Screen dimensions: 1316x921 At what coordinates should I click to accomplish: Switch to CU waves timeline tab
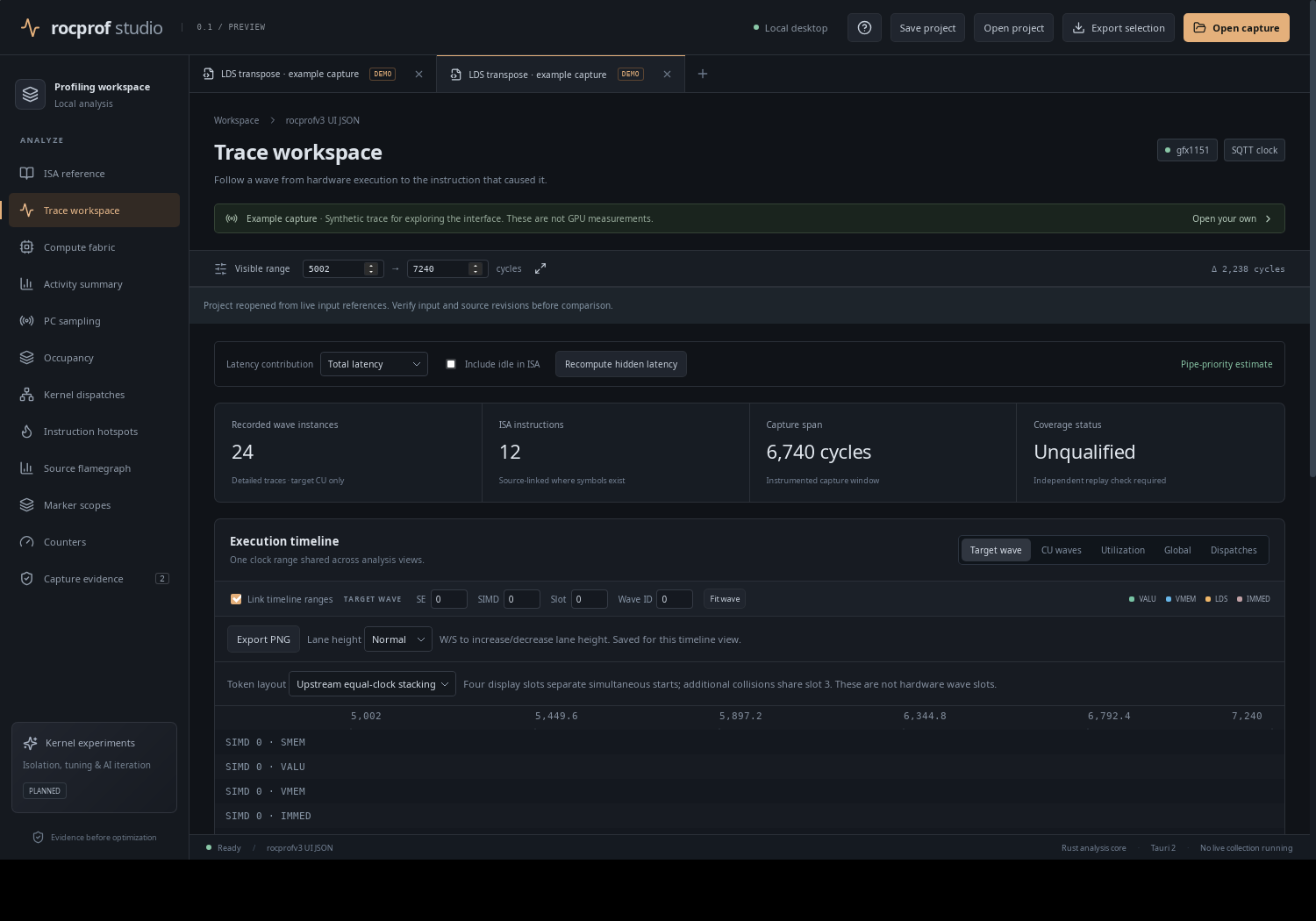tap(1061, 550)
